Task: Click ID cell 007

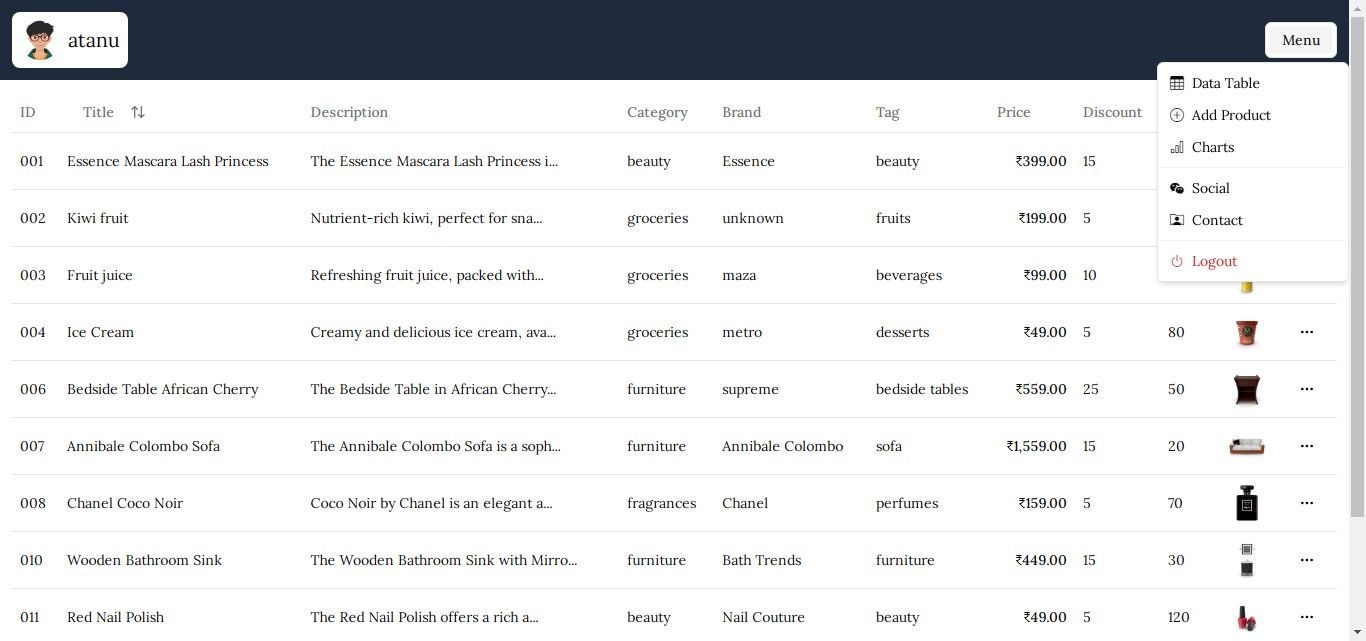Action: click(32, 446)
